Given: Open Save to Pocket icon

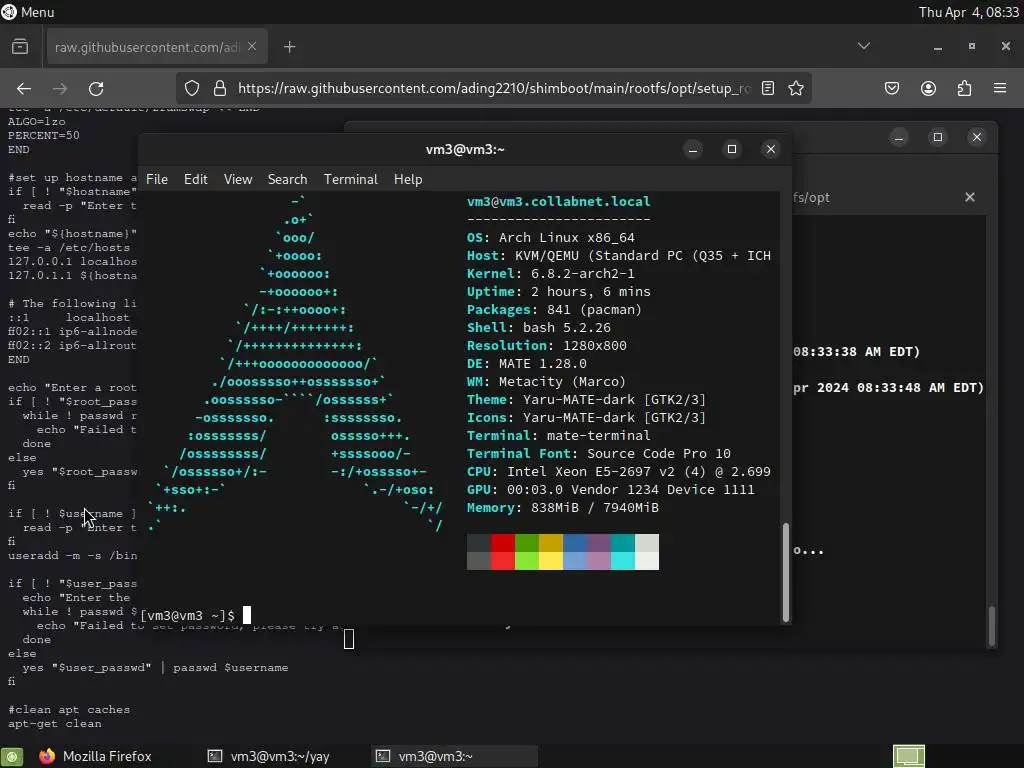Looking at the screenshot, I should tap(892, 88).
